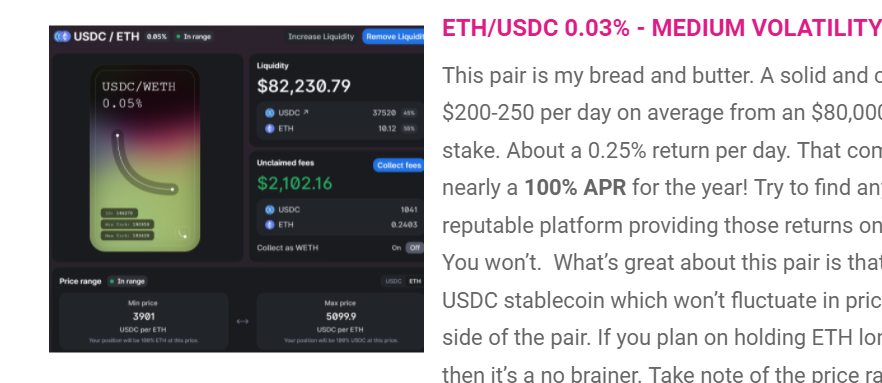Click the ETH/USDC 0.03% Medium Volatility heading
The width and height of the screenshot is (882, 383).
662,28
